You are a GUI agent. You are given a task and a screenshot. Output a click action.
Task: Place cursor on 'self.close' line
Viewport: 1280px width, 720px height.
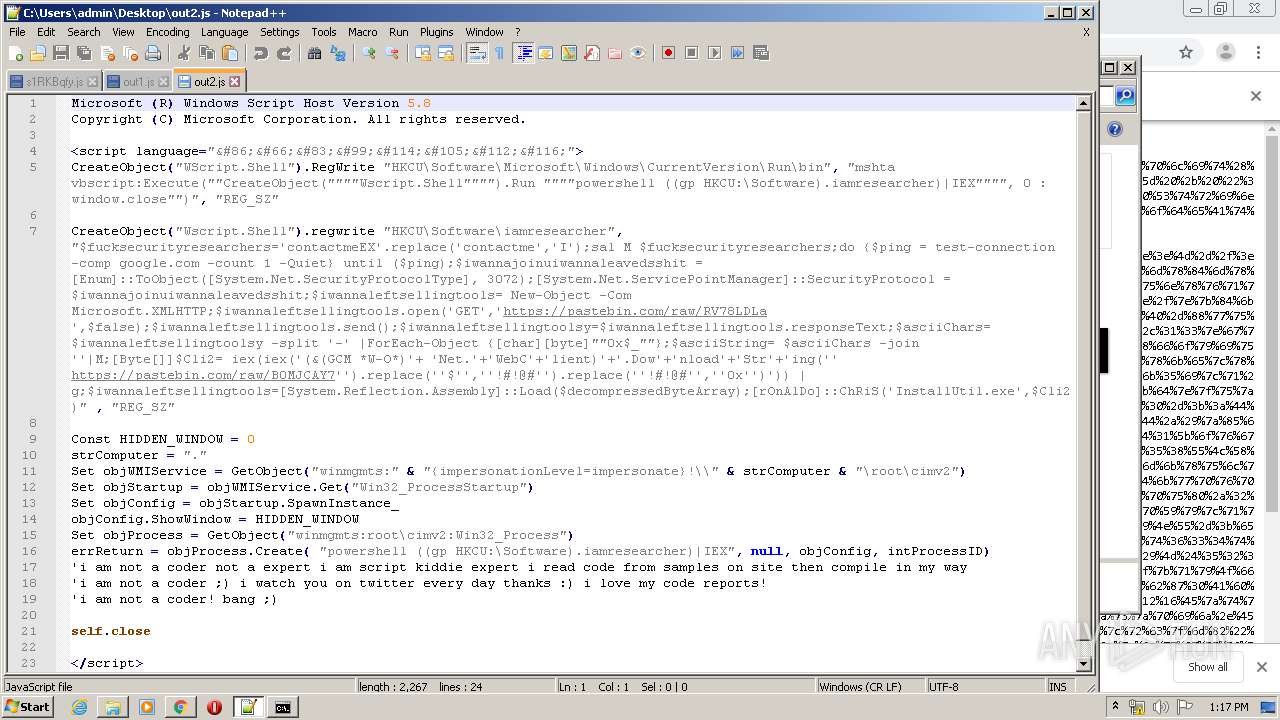pos(111,631)
